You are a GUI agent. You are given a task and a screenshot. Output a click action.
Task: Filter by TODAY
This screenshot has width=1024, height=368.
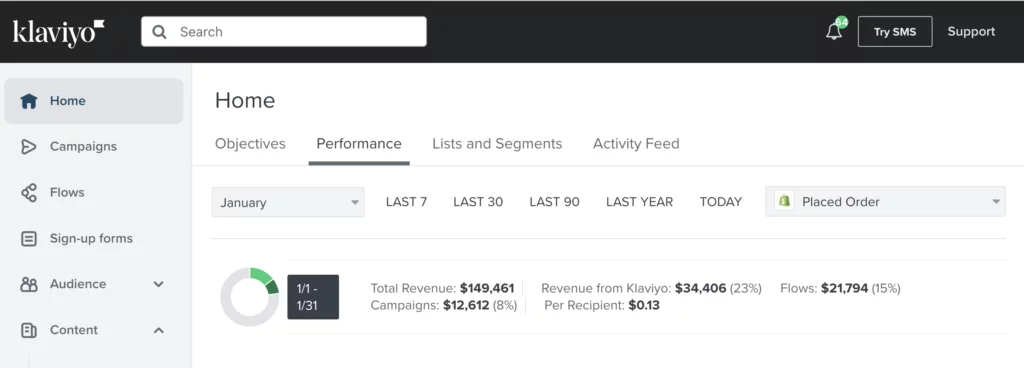pyautogui.click(x=721, y=202)
